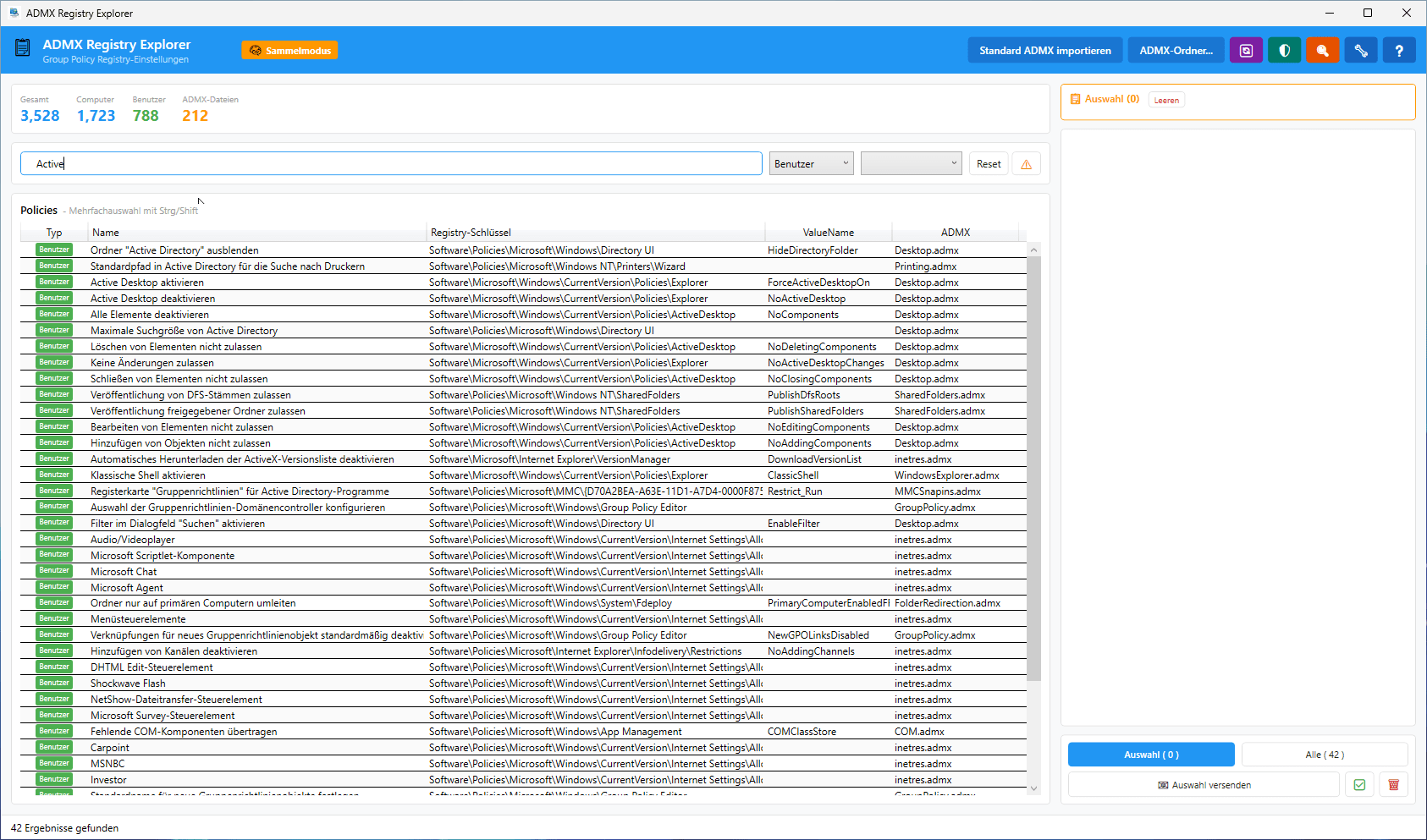This screenshot has width=1427, height=840.
Task: Click Standard ADMX importieren button
Action: (x=1044, y=51)
